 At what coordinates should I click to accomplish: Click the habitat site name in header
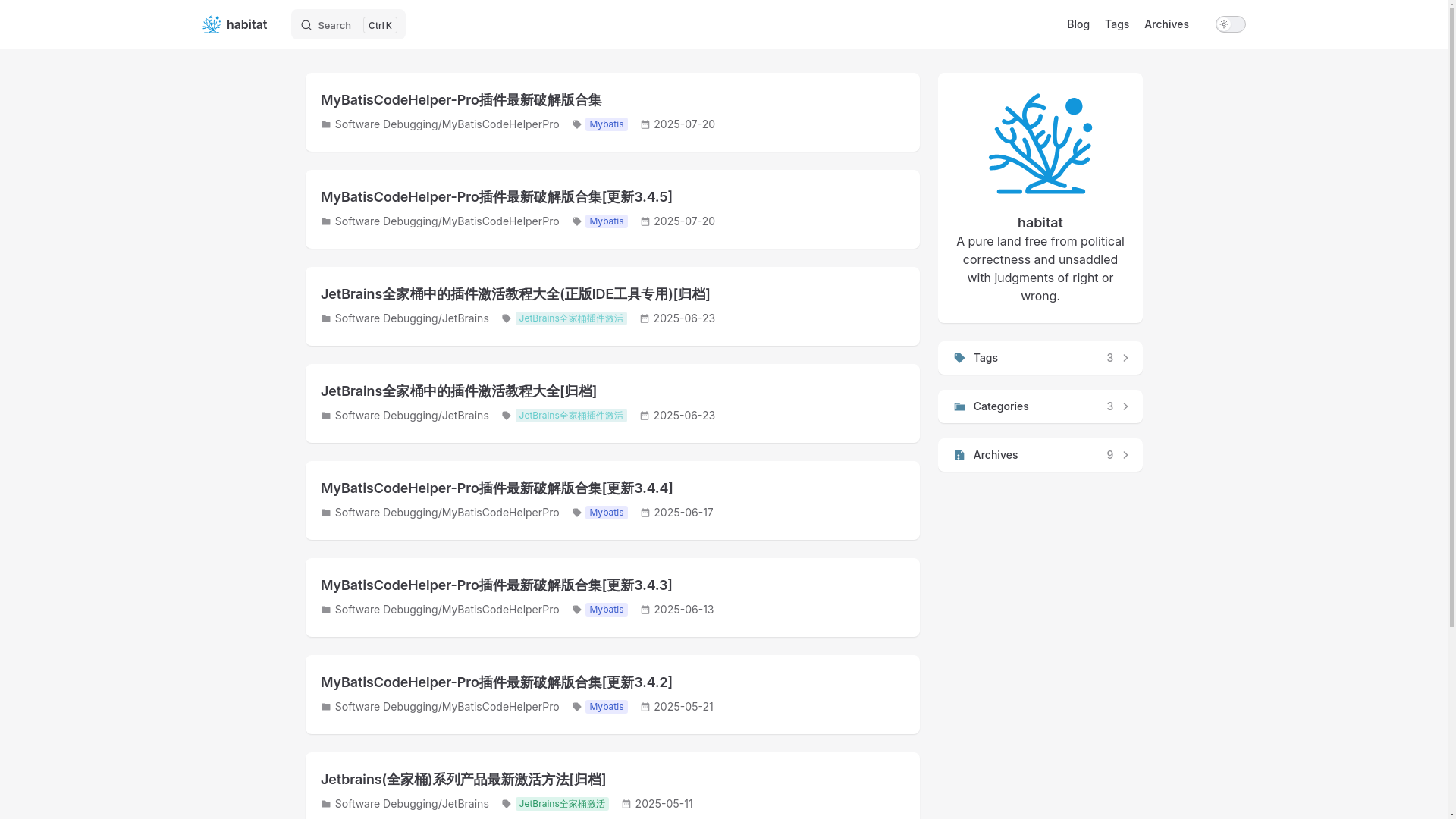(246, 24)
